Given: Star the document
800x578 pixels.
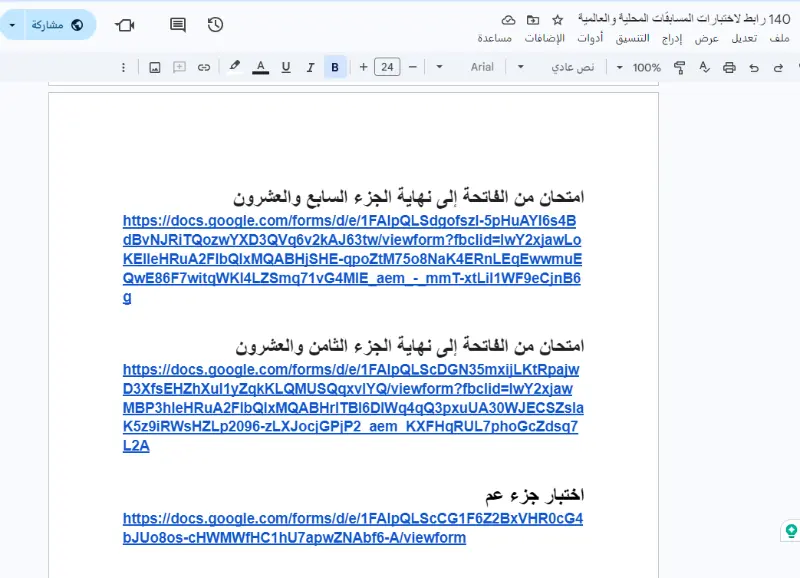Looking at the screenshot, I should coord(558,20).
